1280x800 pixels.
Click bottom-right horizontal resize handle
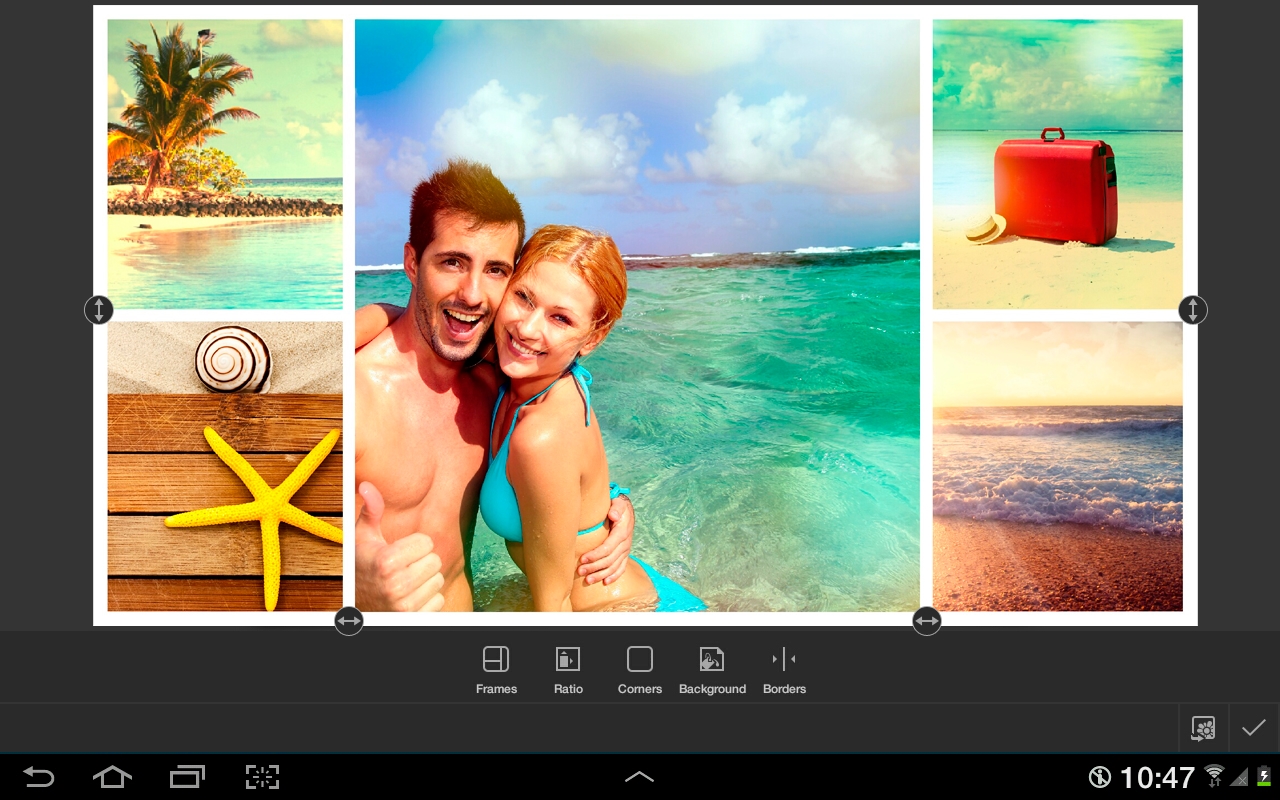[927, 621]
